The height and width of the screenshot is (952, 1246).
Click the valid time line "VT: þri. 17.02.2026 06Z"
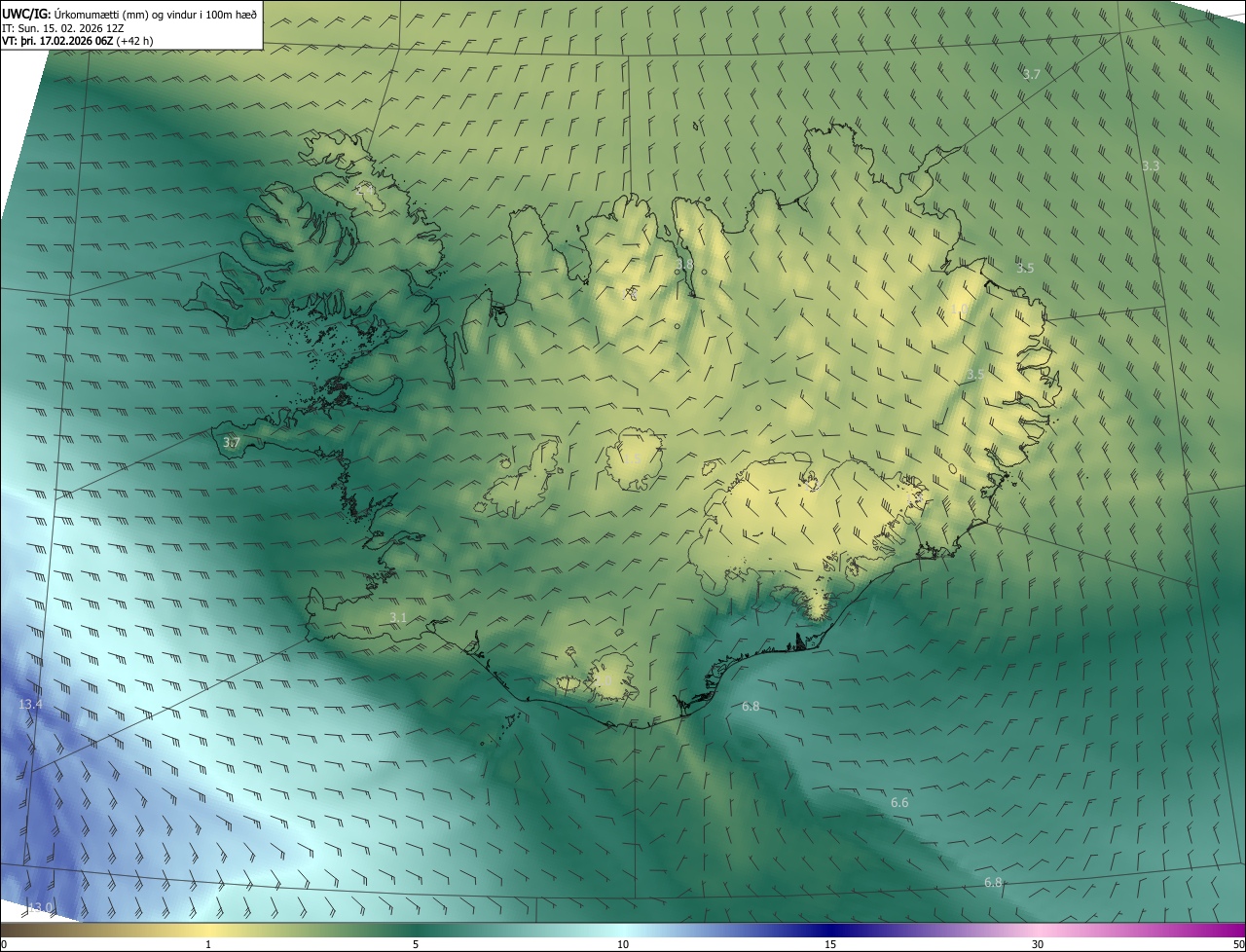tap(57, 40)
